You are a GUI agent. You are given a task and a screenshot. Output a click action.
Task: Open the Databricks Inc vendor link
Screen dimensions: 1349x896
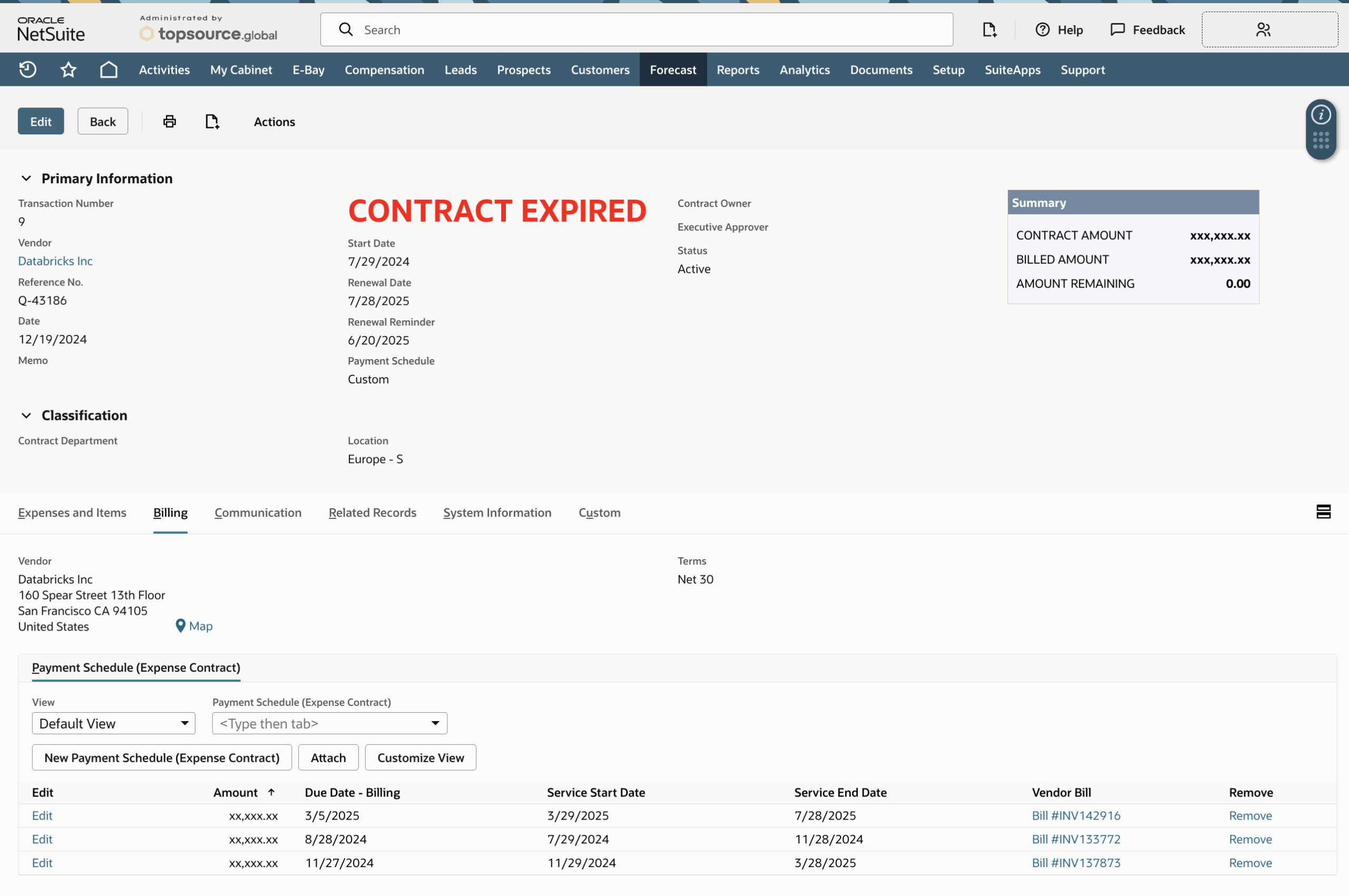pyautogui.click(x=55, y=261)
